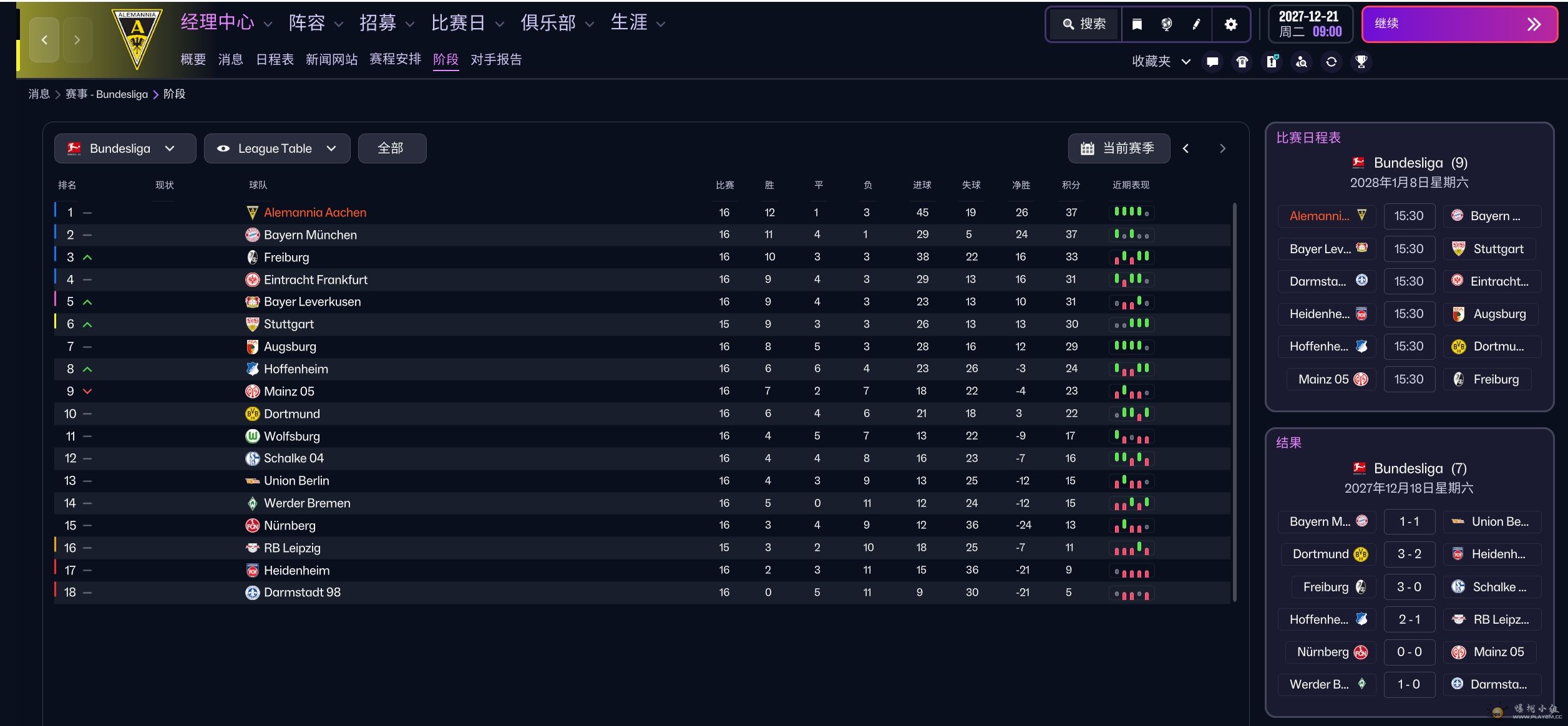
Task: Click Bayer Leverkusen crest in league table
Action: 252,302
